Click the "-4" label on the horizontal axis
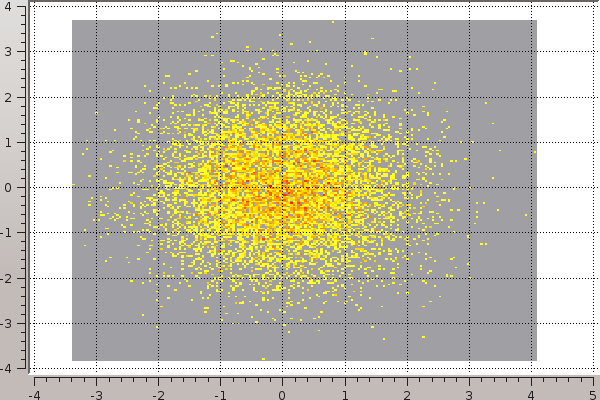600x400 pixels. tap(33, 393)
